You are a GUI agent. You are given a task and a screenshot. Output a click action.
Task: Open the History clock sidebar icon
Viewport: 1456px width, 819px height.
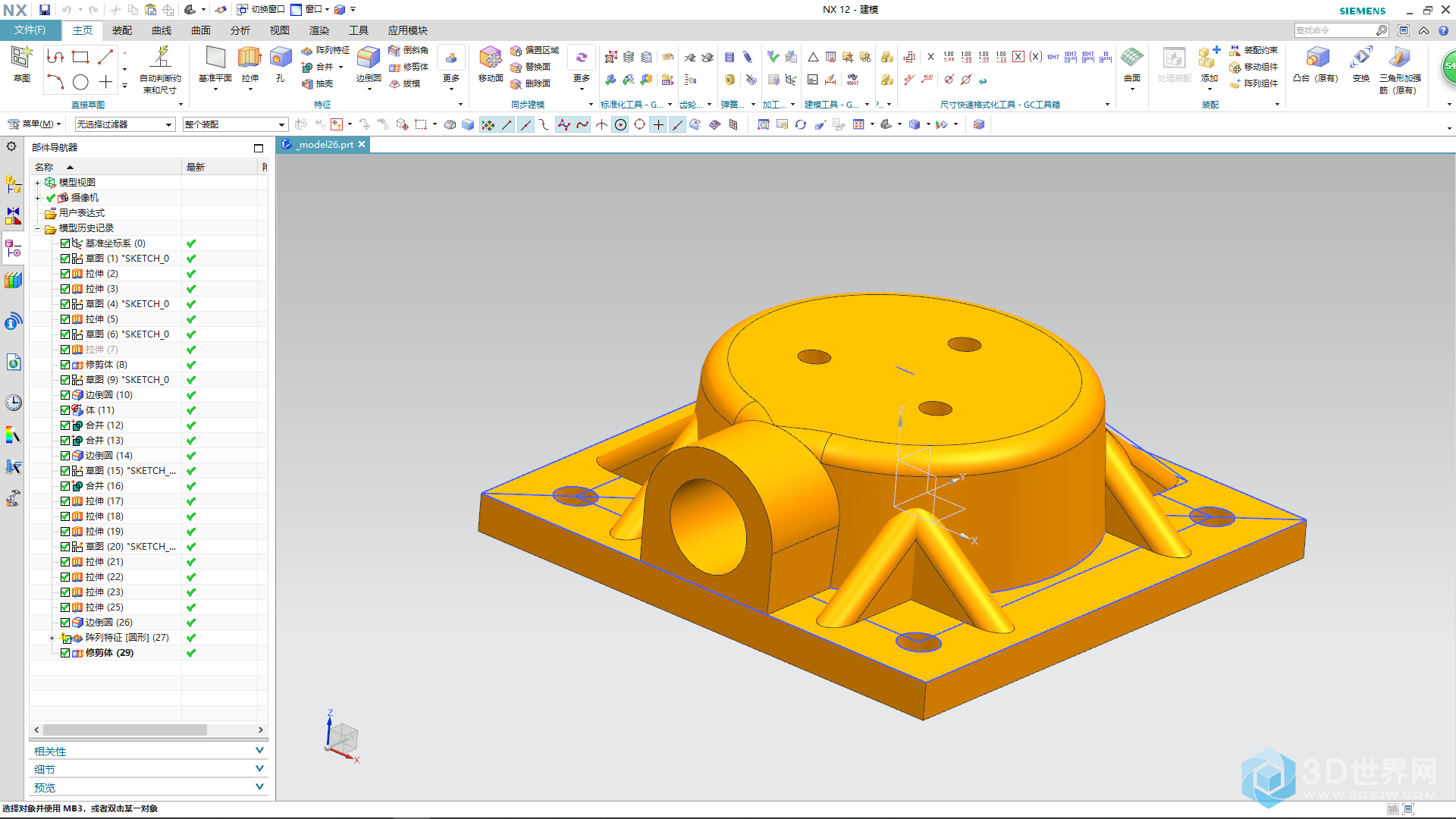coord(13,403)
